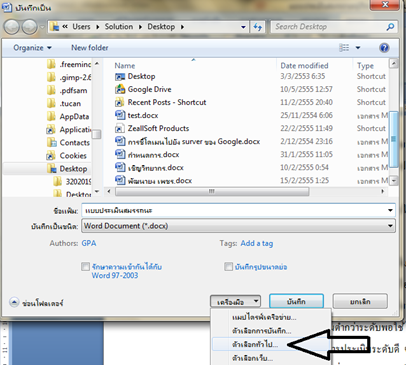Click the search magnifier icon

point(390,27)
